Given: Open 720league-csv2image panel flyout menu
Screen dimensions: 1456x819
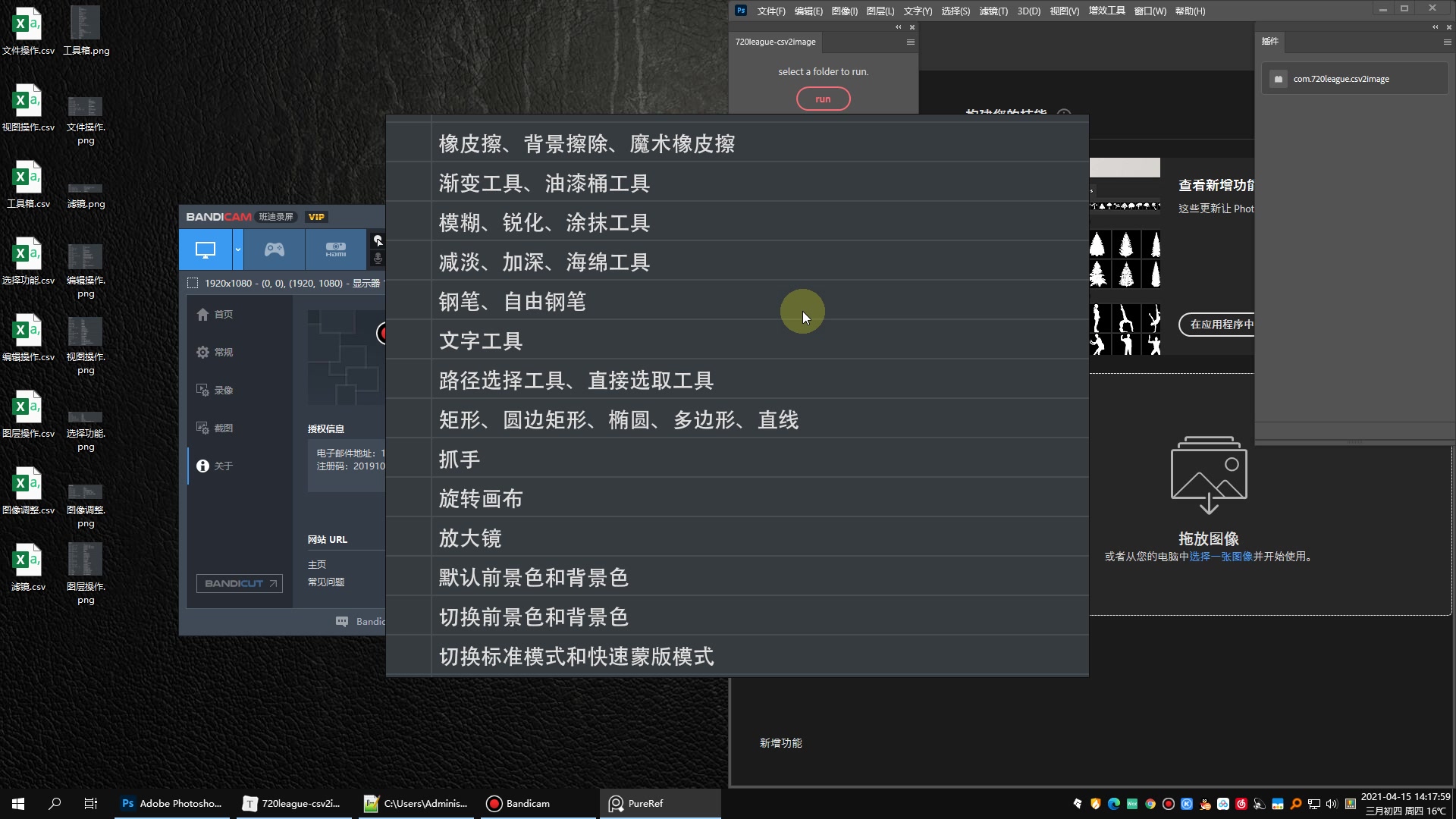Looking at the screenshot, I should pos(910,42).
